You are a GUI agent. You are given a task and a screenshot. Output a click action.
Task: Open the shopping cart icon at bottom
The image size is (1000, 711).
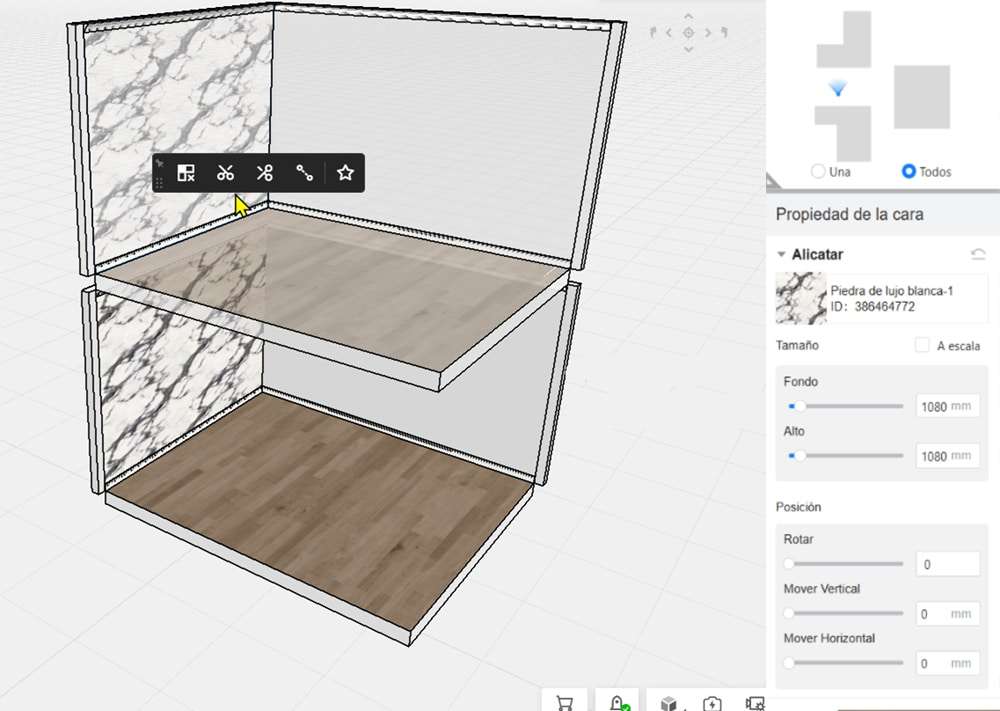[564, 703]
